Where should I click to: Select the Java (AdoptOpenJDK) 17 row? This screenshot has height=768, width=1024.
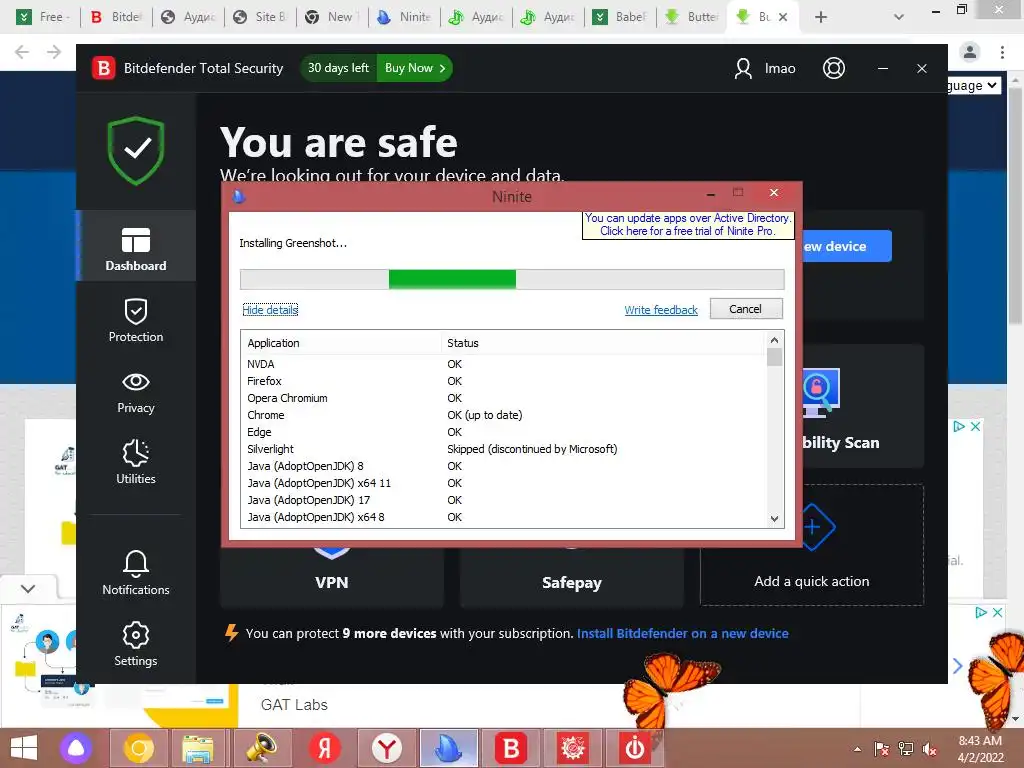504,500
